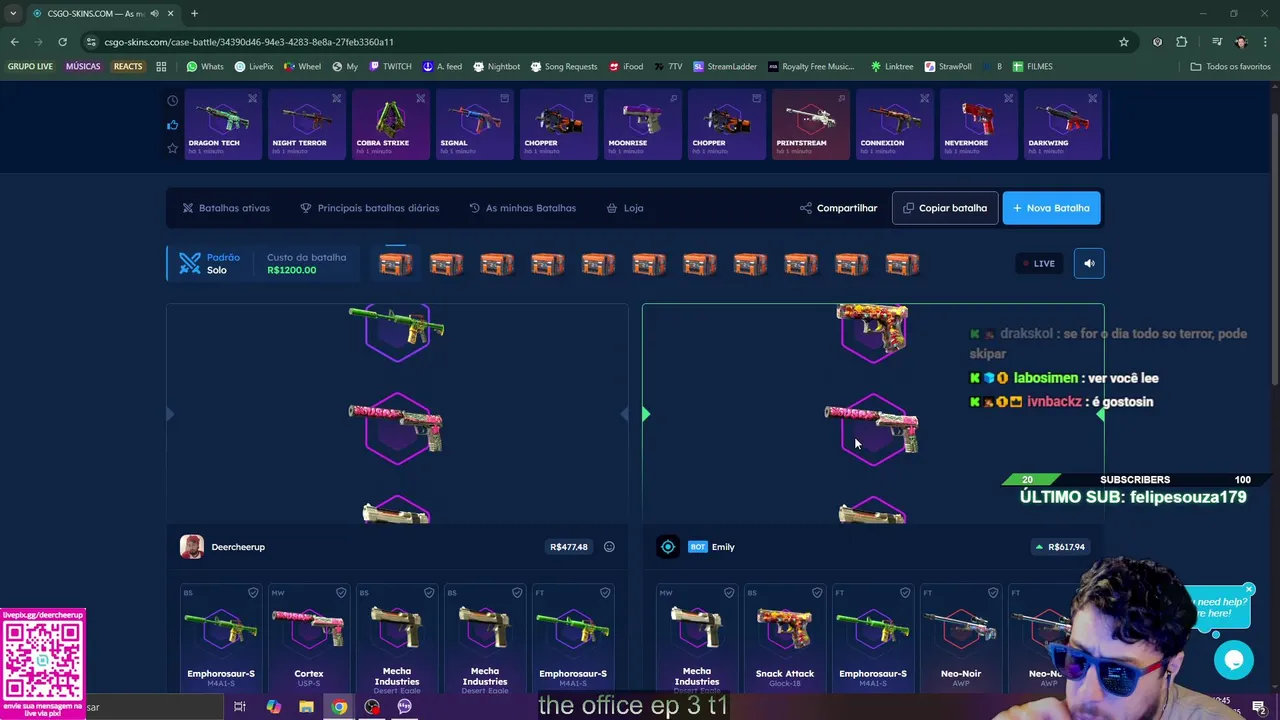Open the PRINTSTREAM drop in live feed
The width and height of the screenshot is (1280, 720).
[811, 125]
